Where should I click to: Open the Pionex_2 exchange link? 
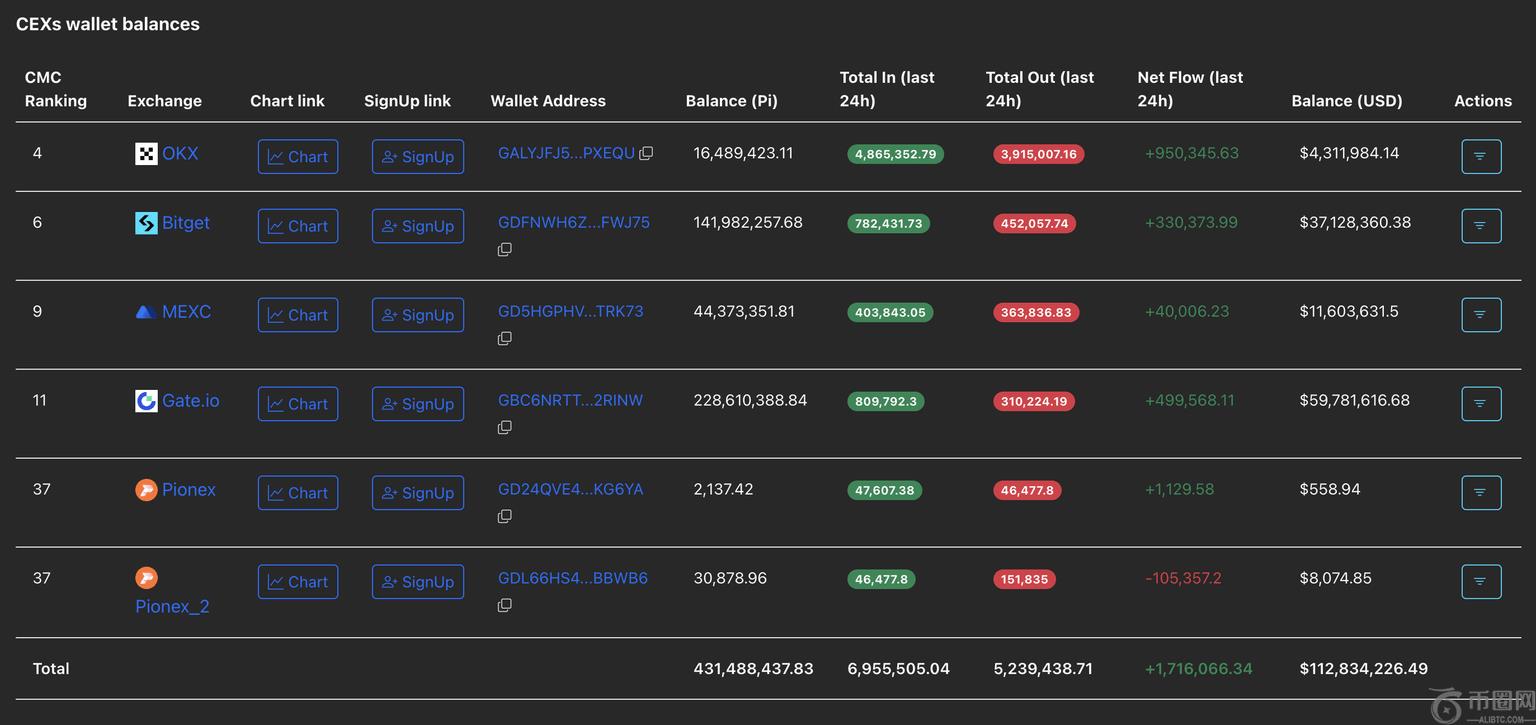tap(172, 606)
